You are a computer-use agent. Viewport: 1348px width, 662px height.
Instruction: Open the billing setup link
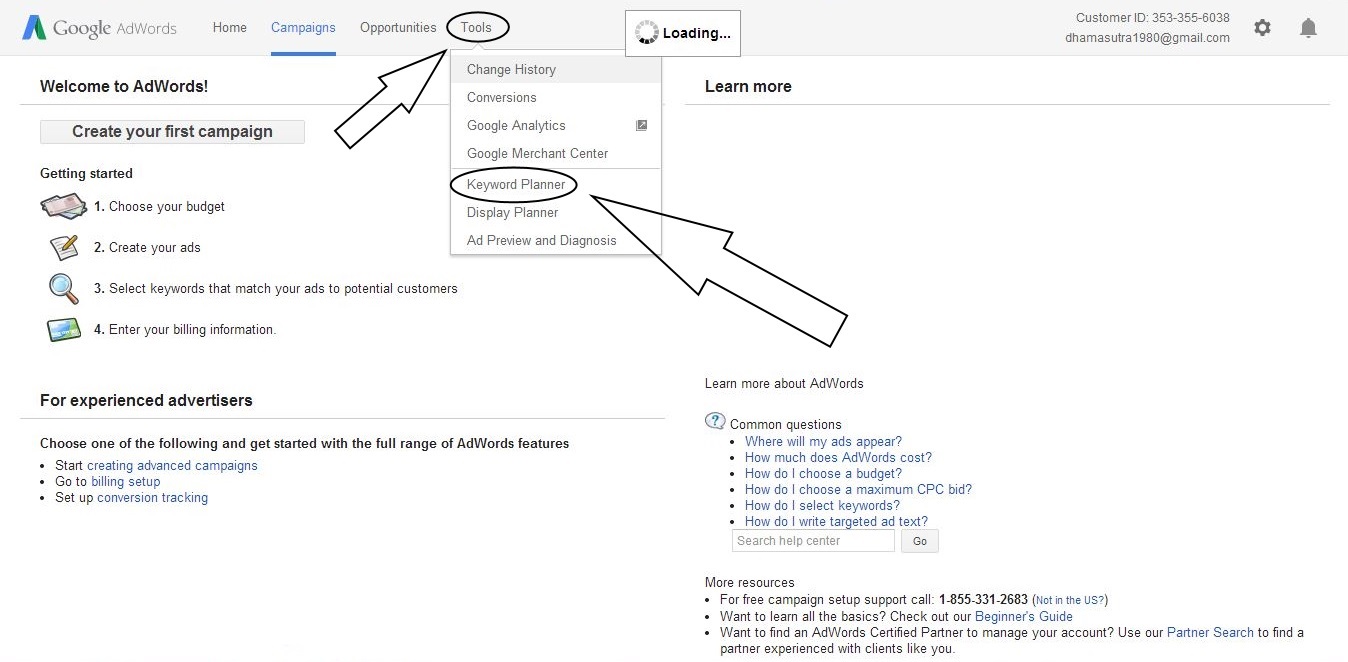pyautogui.click(x=126, y=482)
